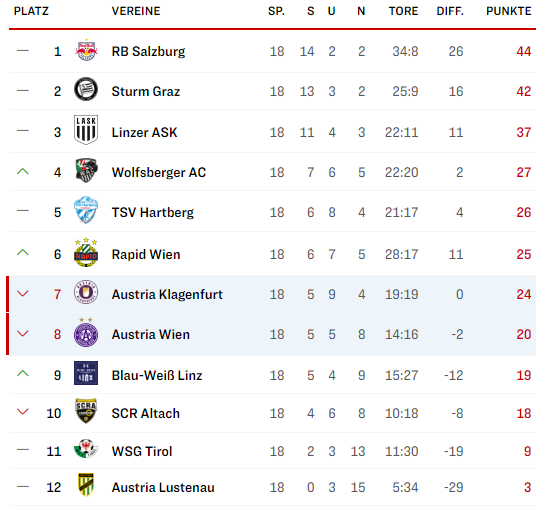This screenshot has width=549, height=507.
Task: Click the Sturm Graz round logo
Action: tap(86, 89)
